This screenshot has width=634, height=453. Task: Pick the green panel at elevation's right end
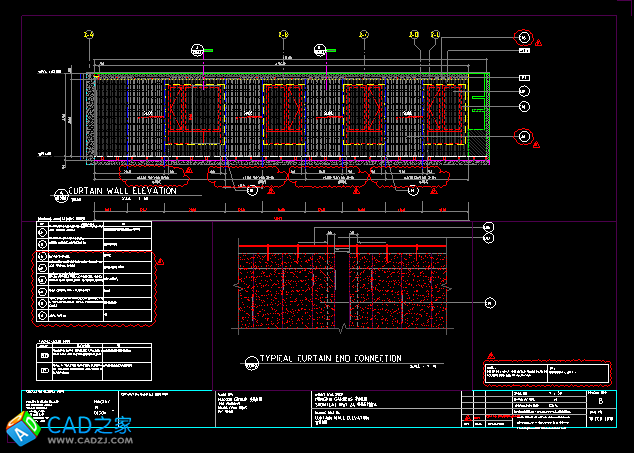click(479, 115)
